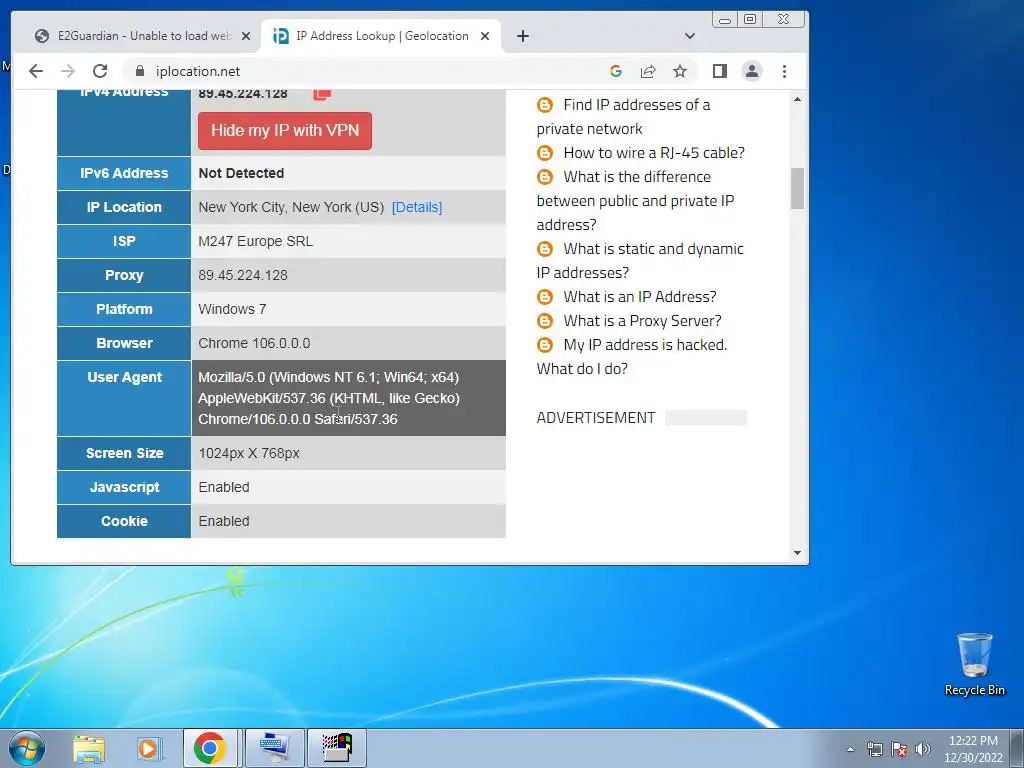Click the page scrollbar up arrow

797,99
